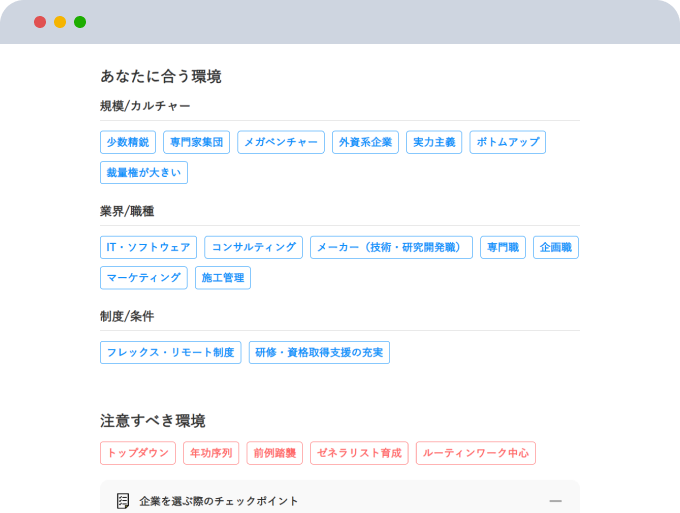Select the 年功序列 warning tag
Image resolution: width=680 pixels, height=513 pixels.
[211, 453]
